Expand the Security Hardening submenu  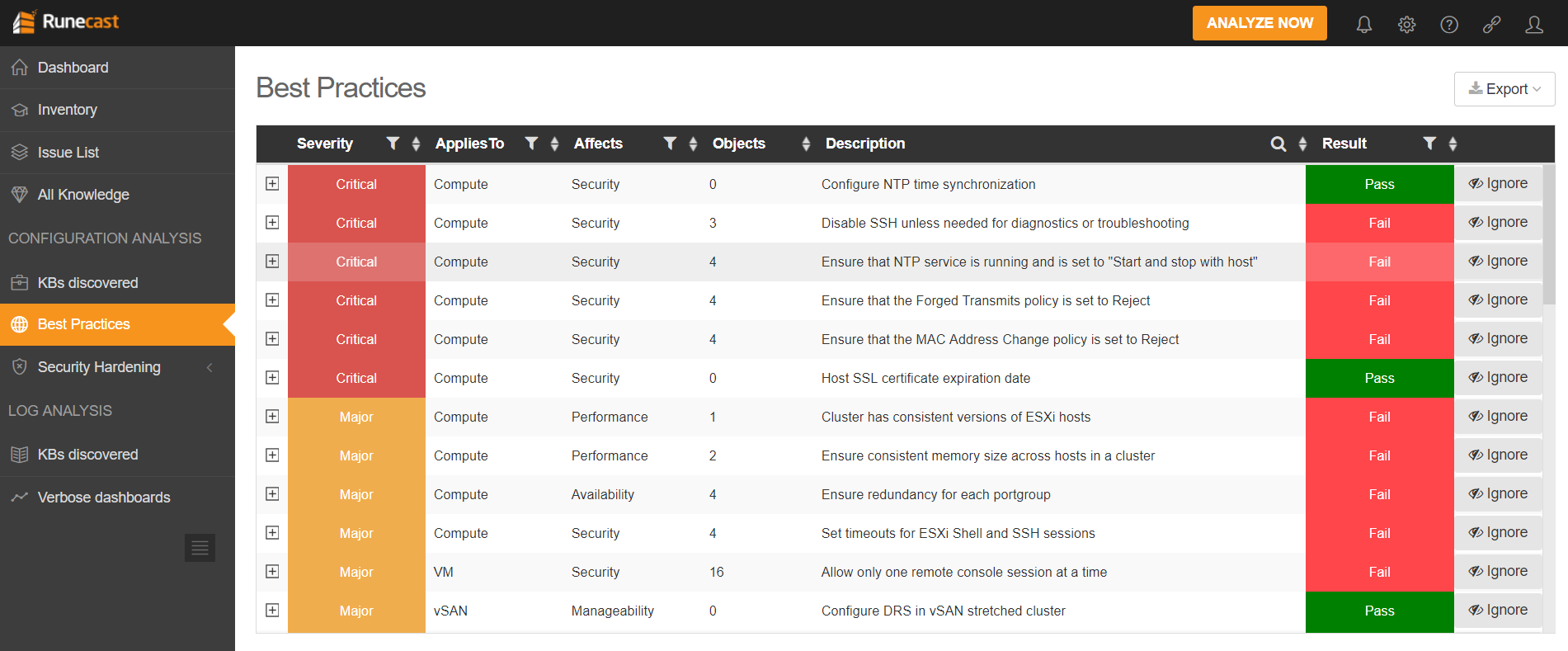[x=209, y=367]
